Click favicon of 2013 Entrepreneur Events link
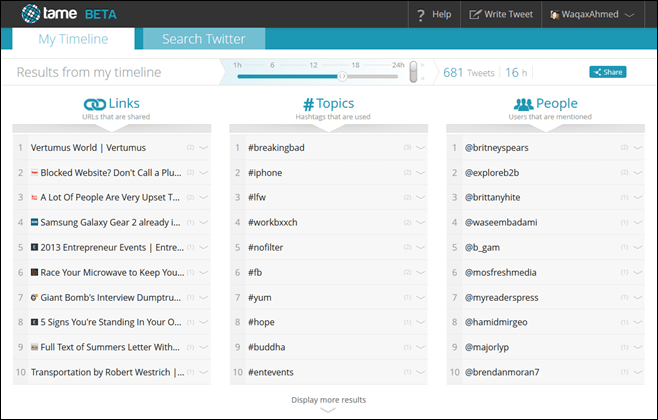The height and width of the screenshot is (420, 658). 34,247
